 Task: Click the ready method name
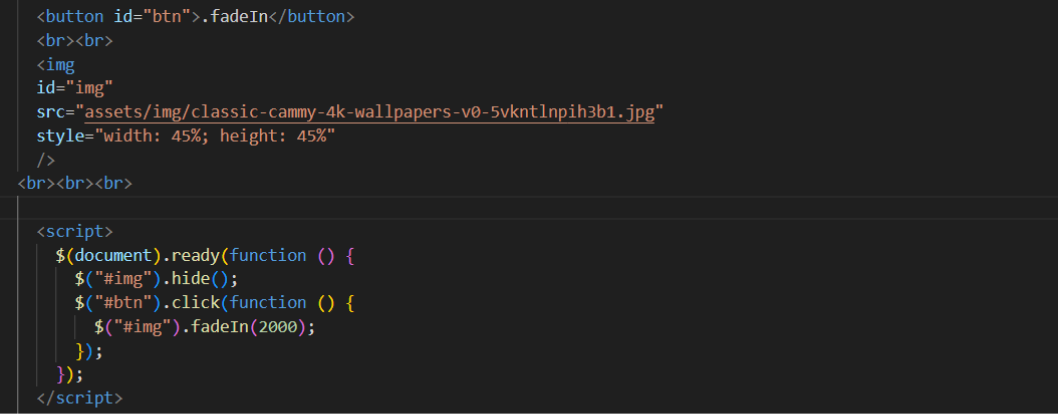[x=196, y=255]
